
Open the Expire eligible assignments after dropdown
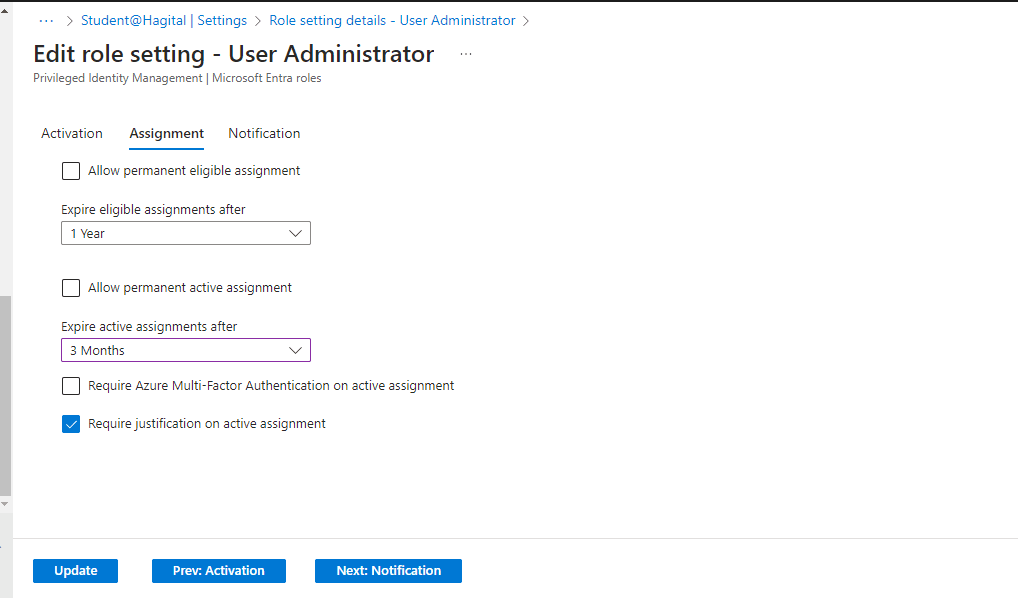pos(185,234)
